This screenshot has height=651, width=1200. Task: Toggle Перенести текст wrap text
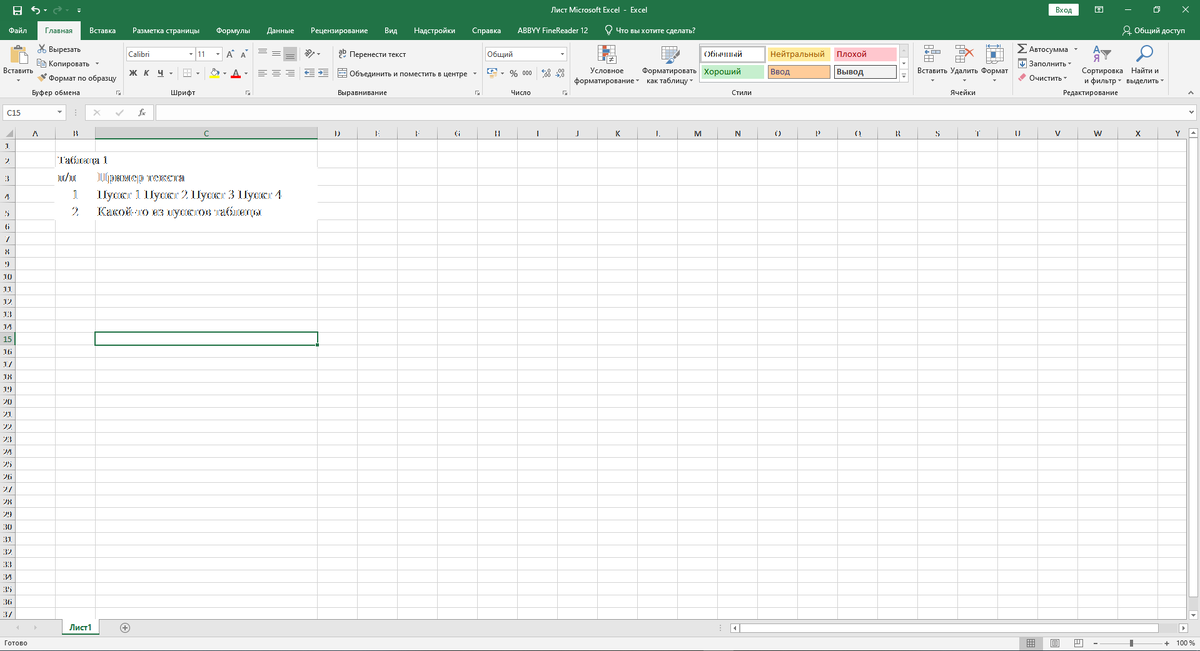click(x=371, y=54)
